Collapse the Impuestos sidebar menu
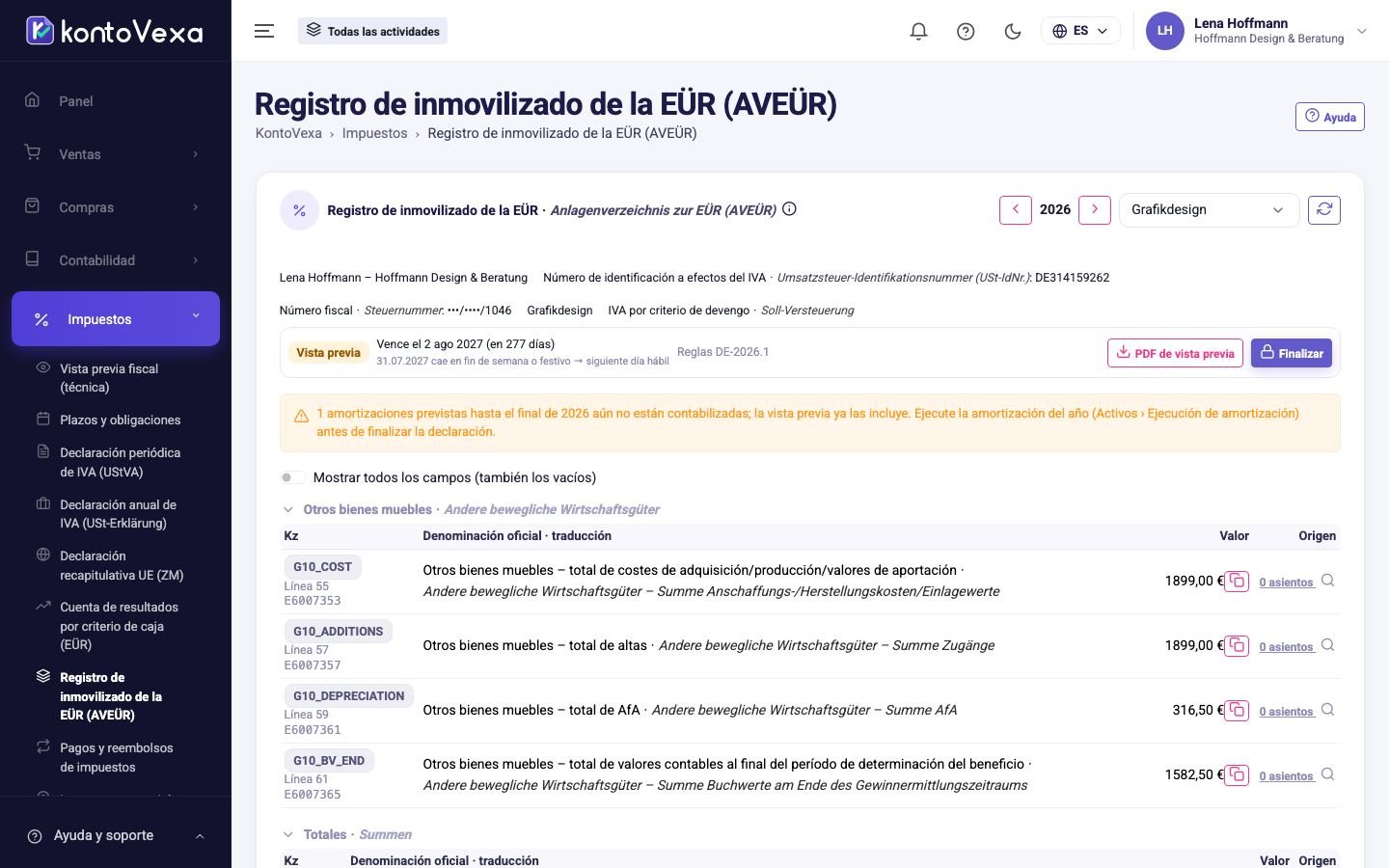Viewport: 1389px width, 868px height. pos(116,318)
